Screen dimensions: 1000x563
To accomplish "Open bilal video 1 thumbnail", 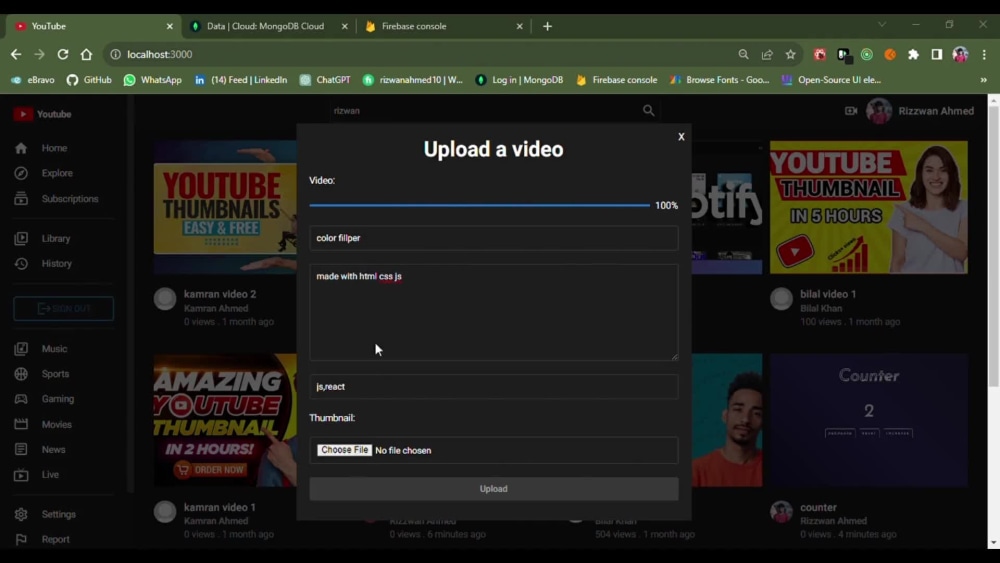I will (x=869, y=207).
